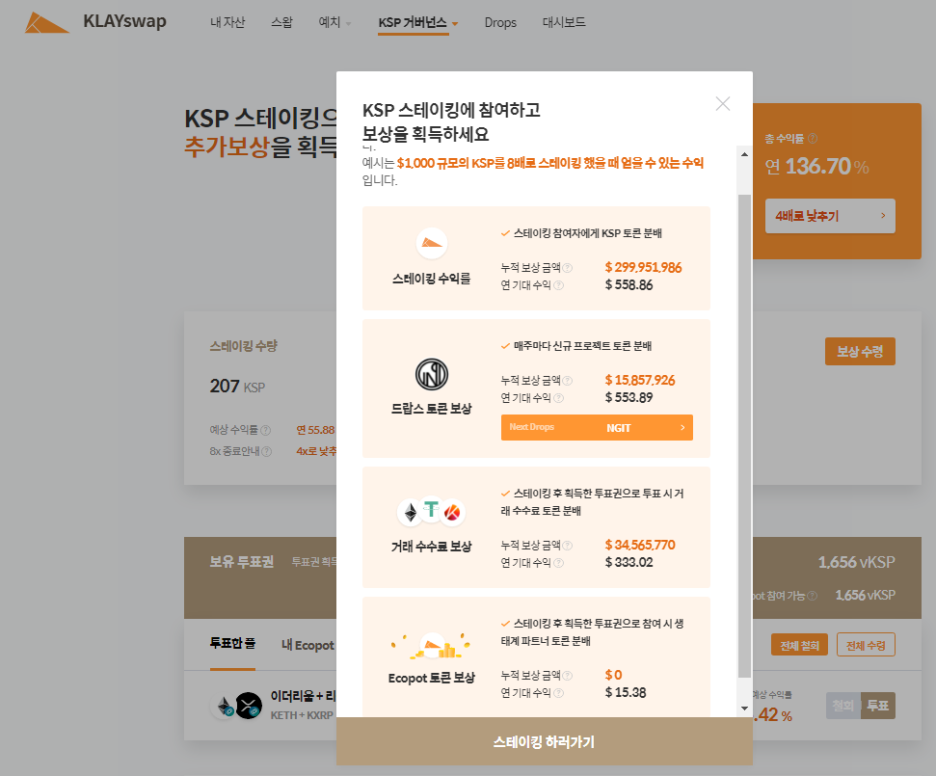Click the 투표 button in the pool row
Screen dimensions: 936x776
tap(878, 706)
